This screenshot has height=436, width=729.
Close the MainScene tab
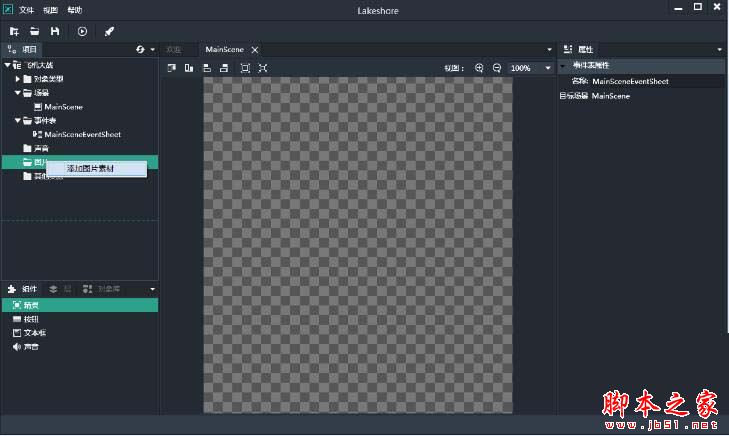[x=255, y=50]
